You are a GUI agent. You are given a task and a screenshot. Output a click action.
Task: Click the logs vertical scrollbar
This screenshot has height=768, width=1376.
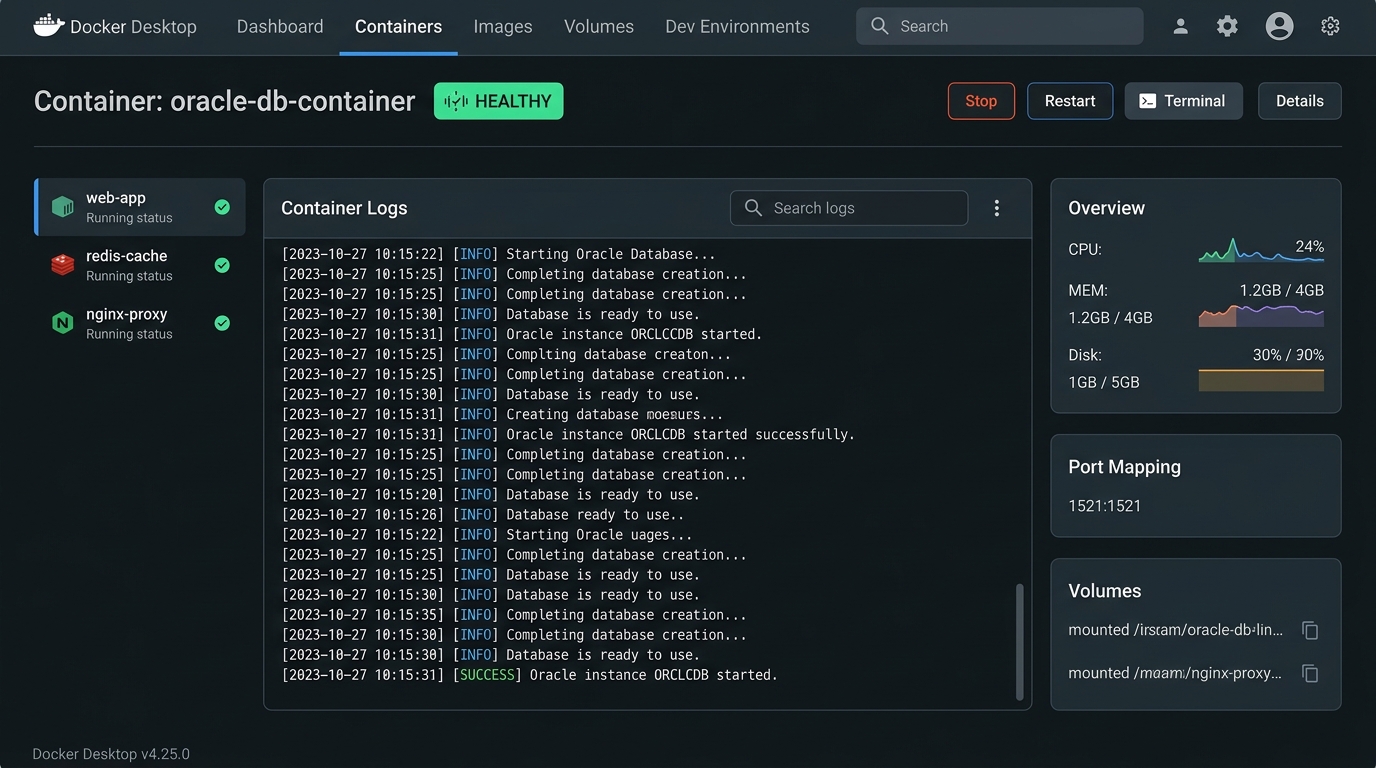point(1020,641)
